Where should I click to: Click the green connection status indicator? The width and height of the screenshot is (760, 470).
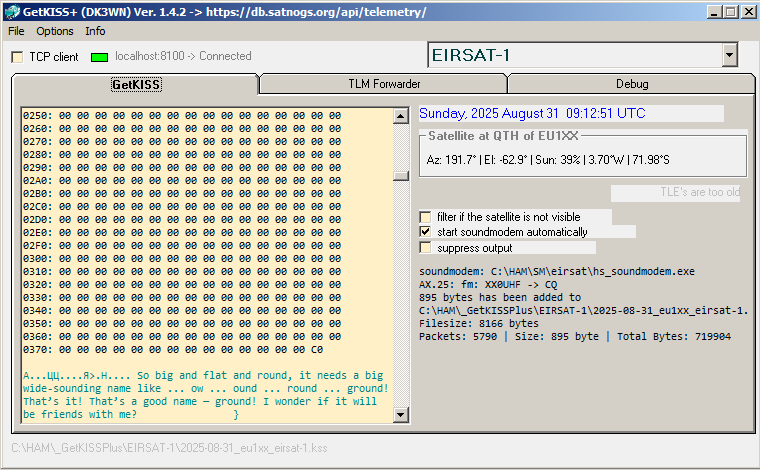point(99,58)
